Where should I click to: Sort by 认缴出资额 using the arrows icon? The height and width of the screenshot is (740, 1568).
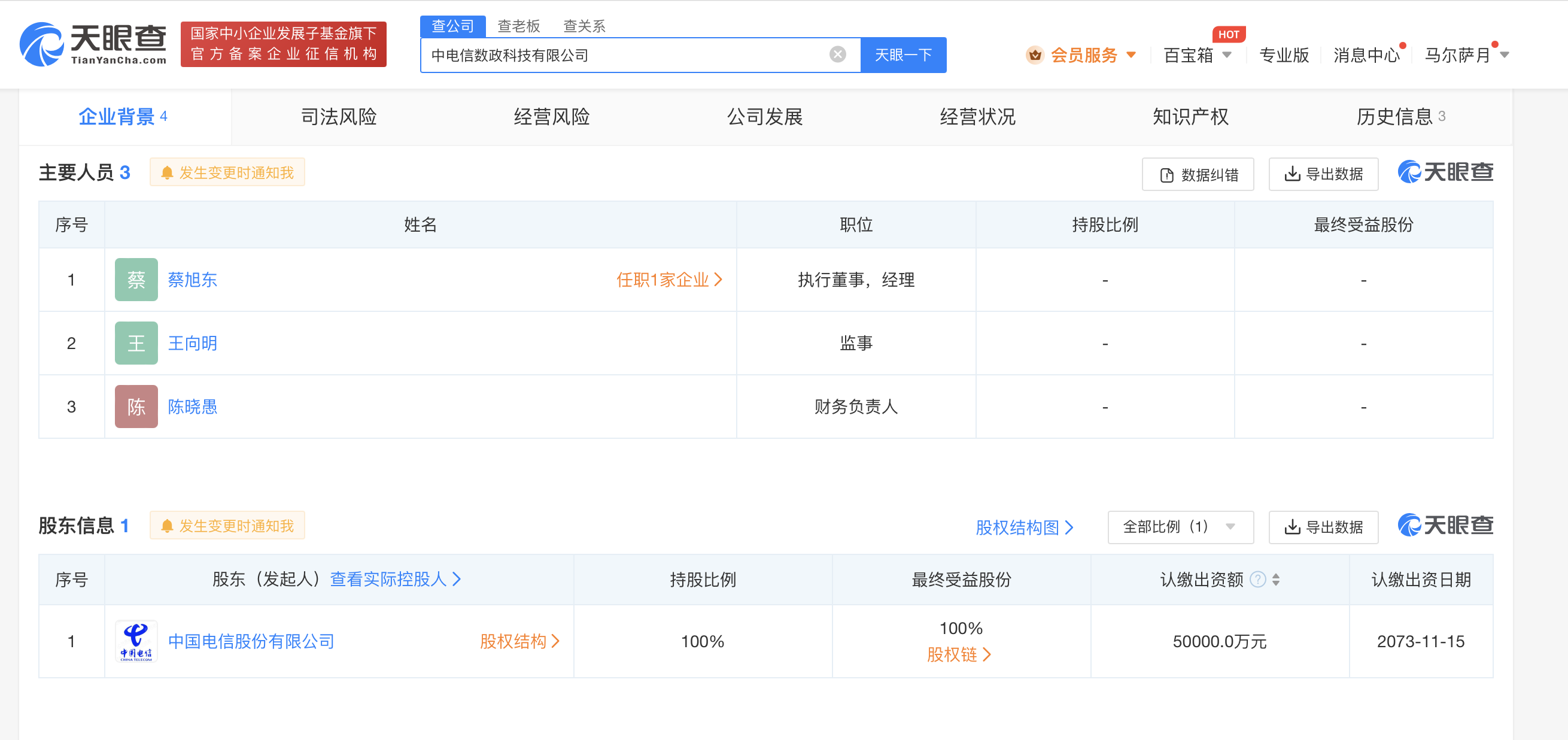pos(1276,579)
